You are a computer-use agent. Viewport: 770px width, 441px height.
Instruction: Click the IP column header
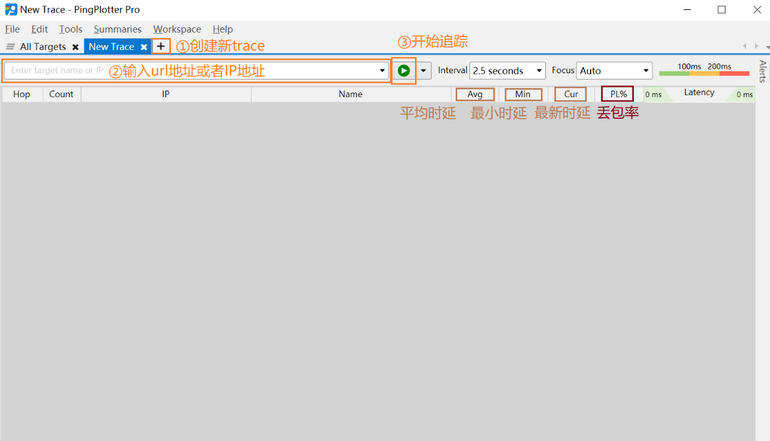tap(166, 94)
